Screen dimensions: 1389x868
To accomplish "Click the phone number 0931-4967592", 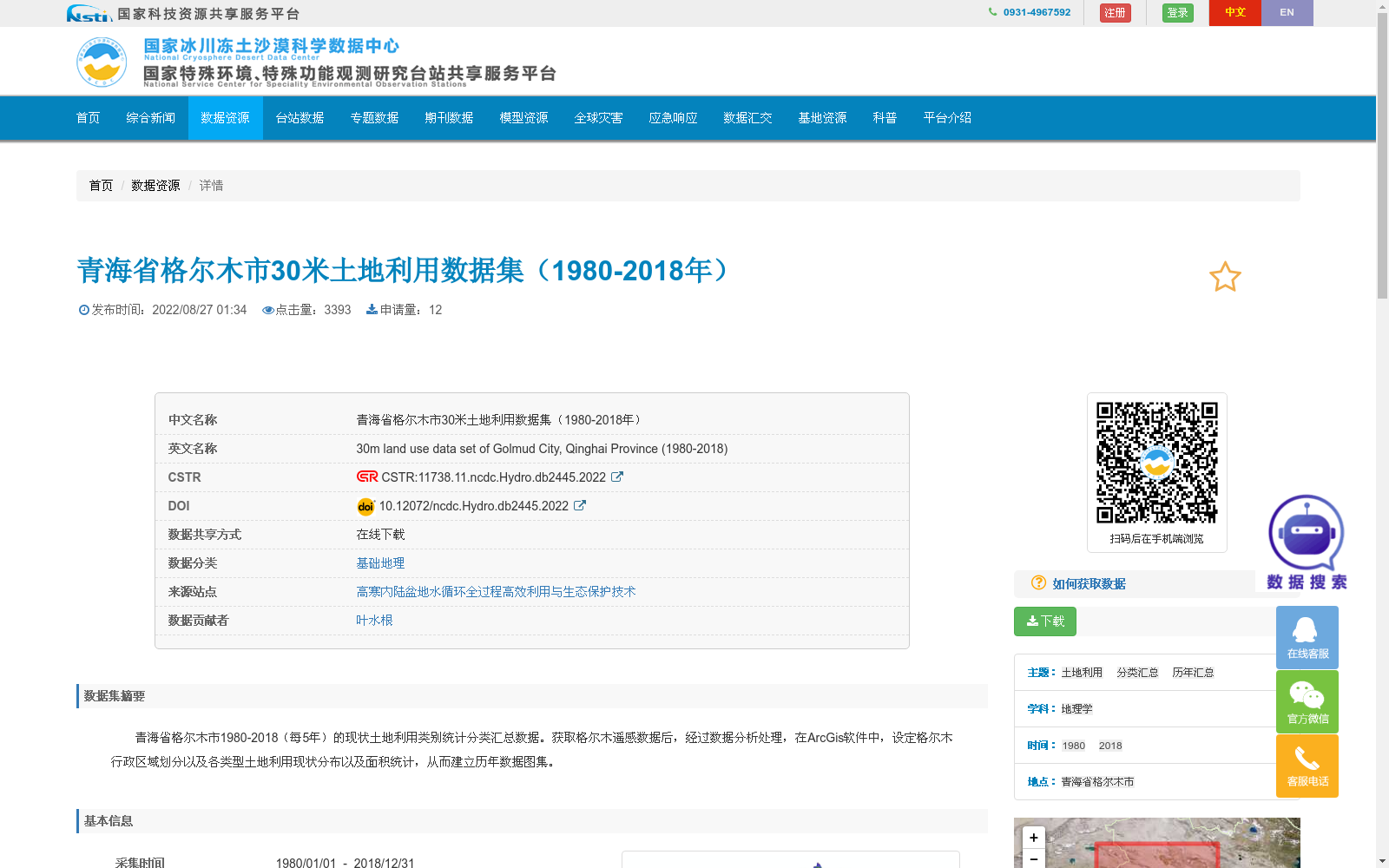I will [1037, 12].
